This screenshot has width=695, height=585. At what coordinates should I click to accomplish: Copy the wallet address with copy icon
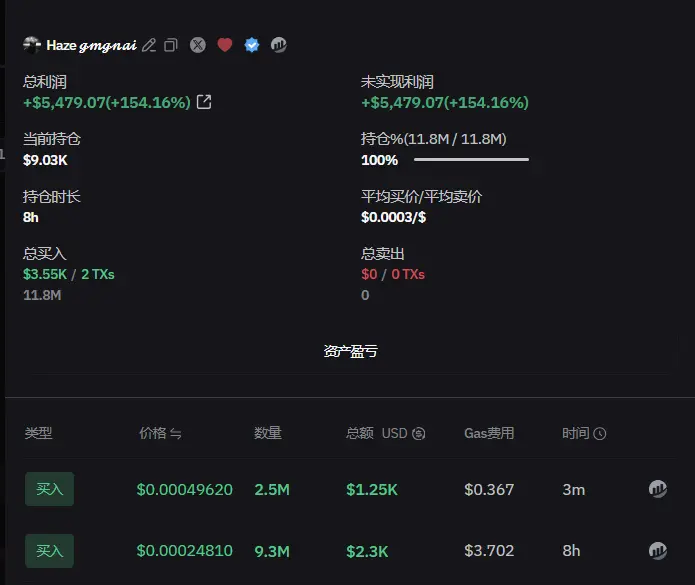click(x=171, y=45)
